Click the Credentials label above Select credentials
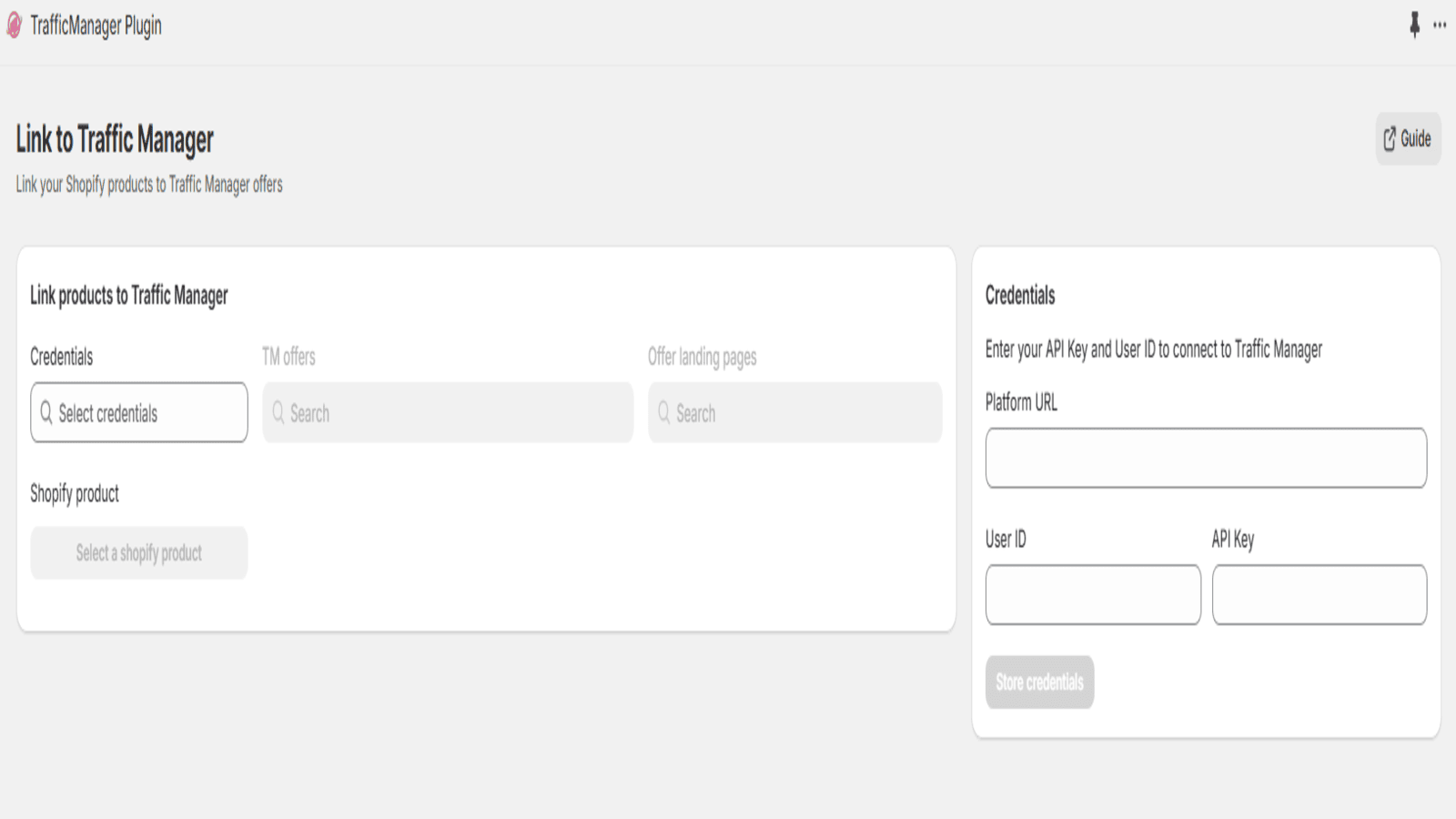1456x819 pixels. pyautogui.click(x=62, y=357)
